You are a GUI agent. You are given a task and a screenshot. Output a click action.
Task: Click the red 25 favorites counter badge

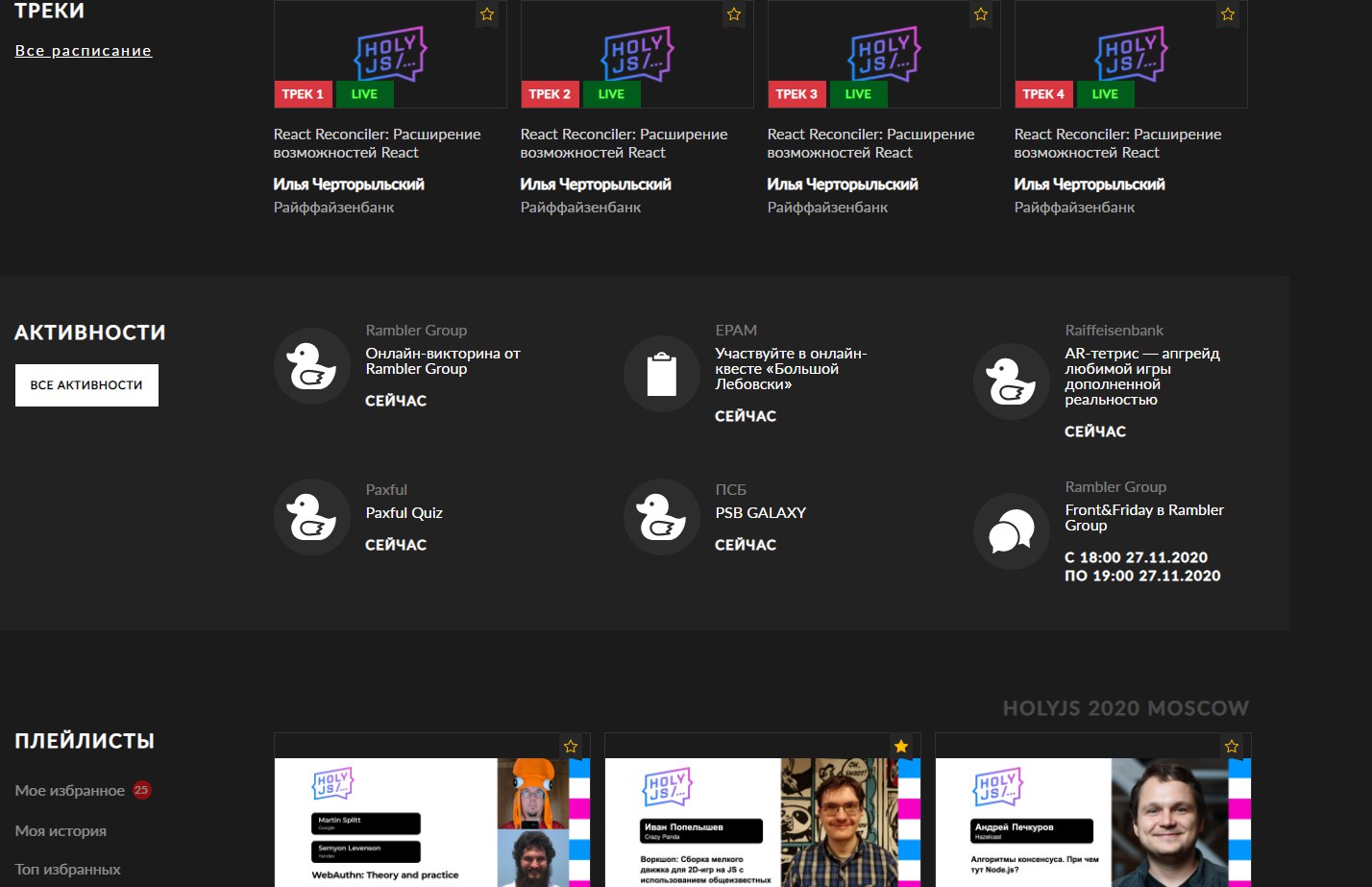[x=141, y=790]
